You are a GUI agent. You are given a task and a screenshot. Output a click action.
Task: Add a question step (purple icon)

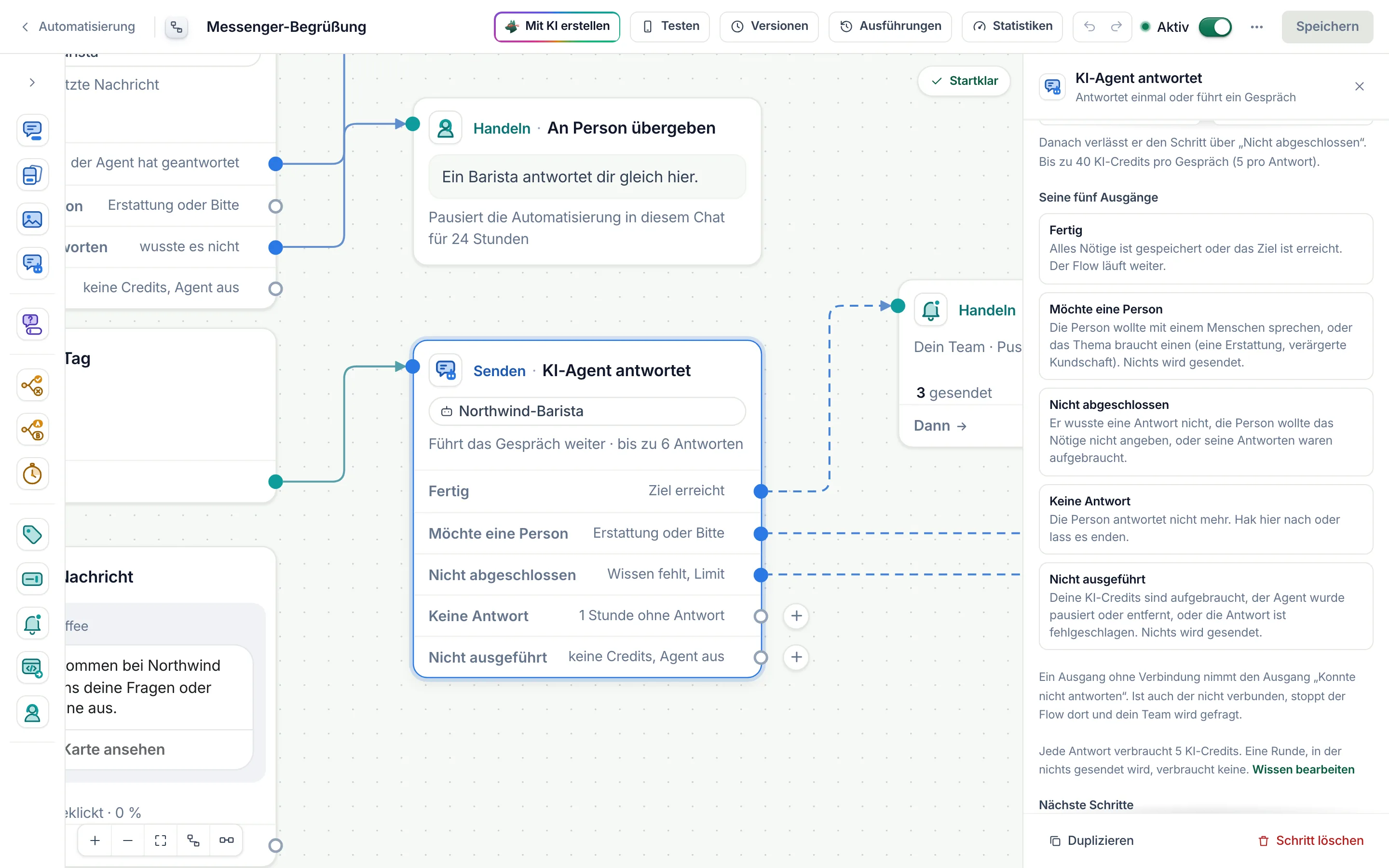click(x=32, y=325)
